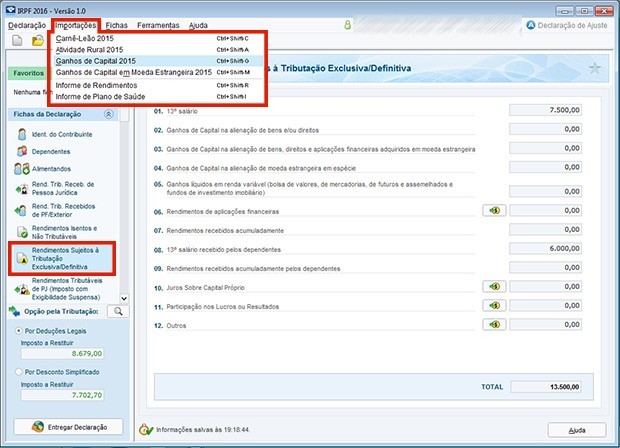Choose Informe de Rendimentos import entry
This screenshot has width=620, height=448.
tap(158, 85)
